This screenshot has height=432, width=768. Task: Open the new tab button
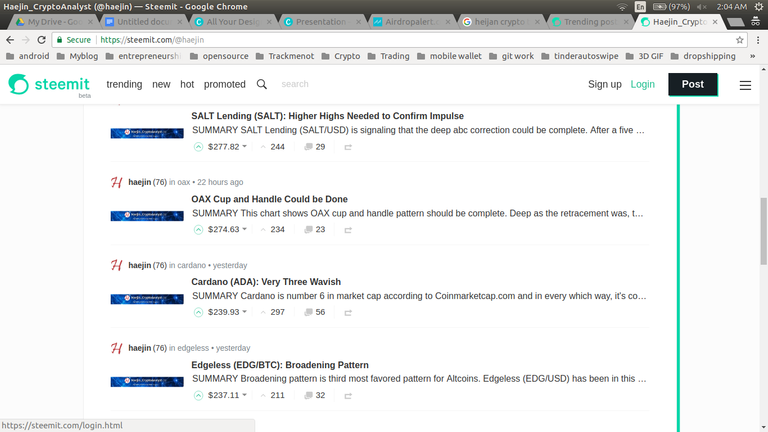click(x=736, y=22)
